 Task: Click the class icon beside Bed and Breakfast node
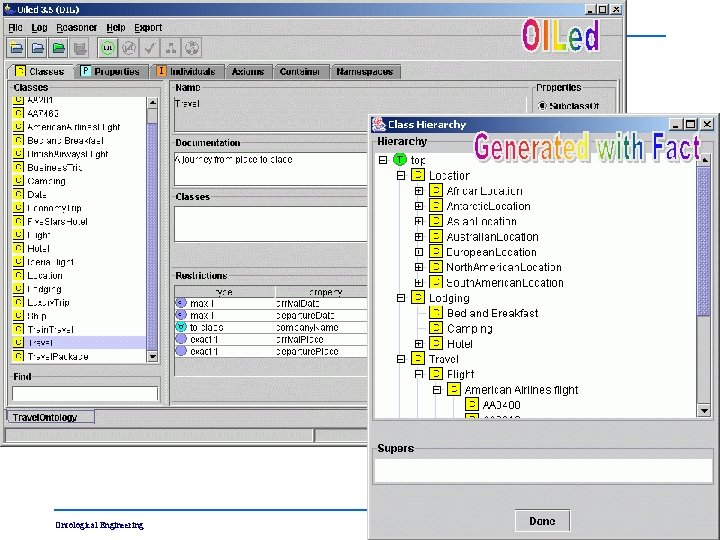click(x=435, y=313)
